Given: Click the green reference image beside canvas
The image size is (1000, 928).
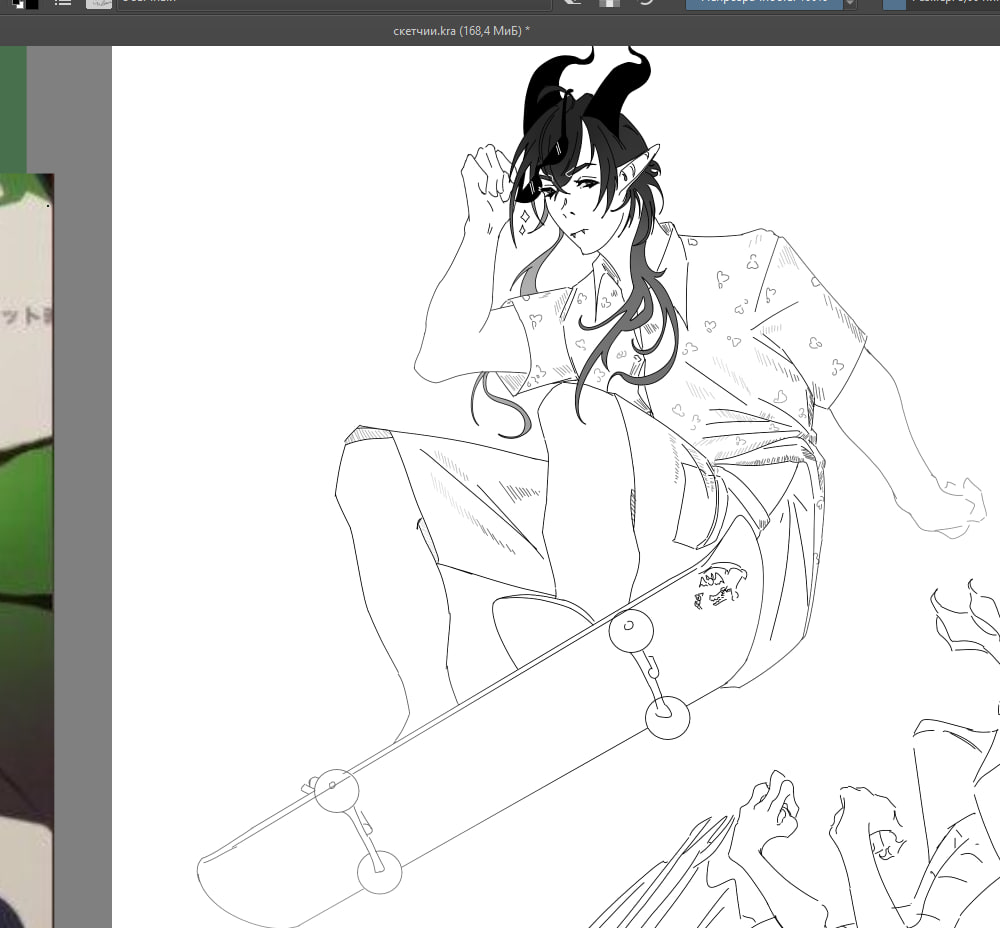Looking at the screenshot, I should pos(27,550).
